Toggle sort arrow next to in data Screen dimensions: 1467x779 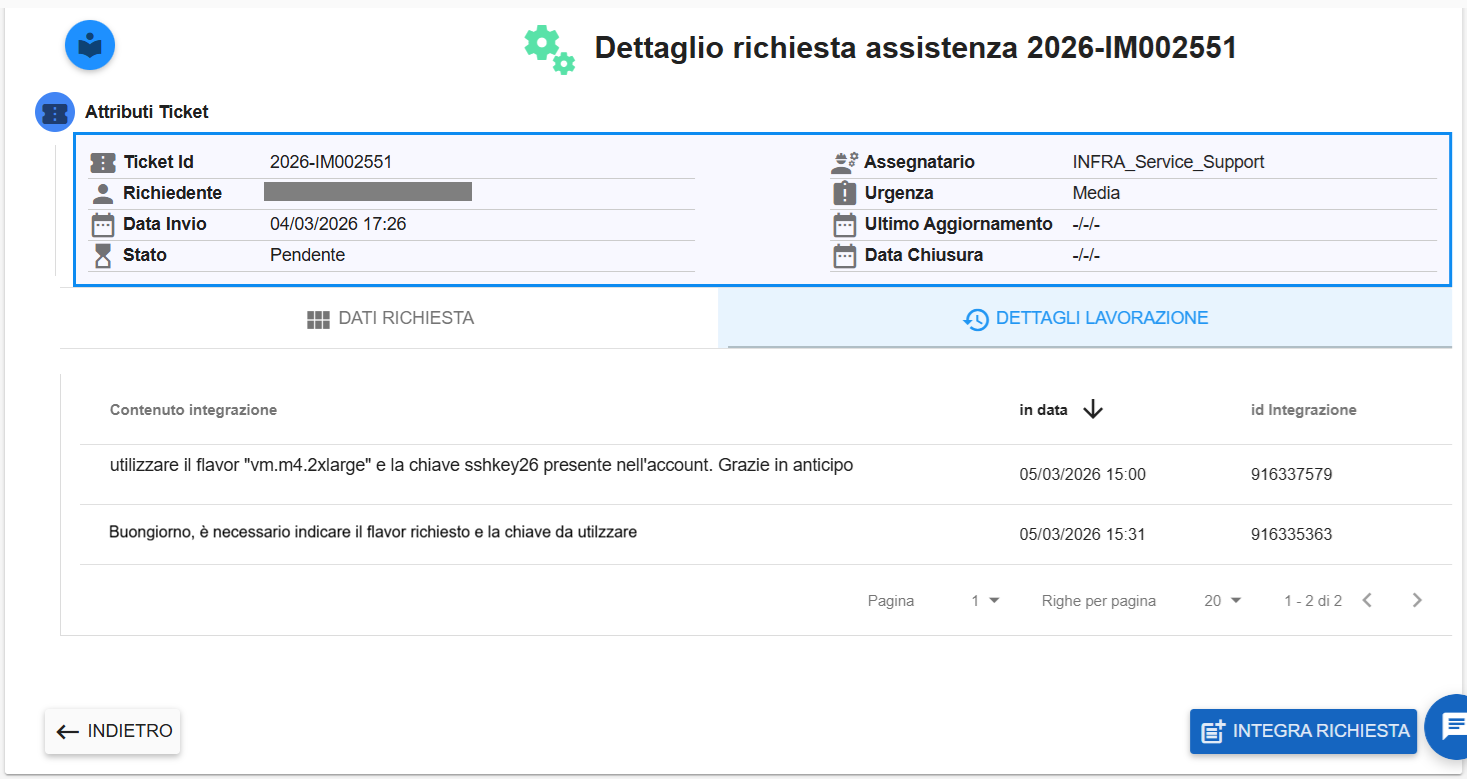click(x=1093, y=409)
